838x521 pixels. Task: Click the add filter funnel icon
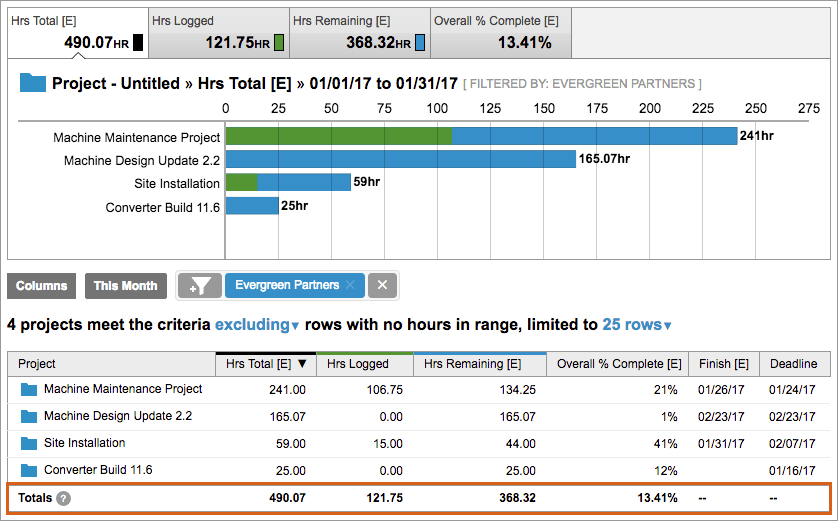pyautogui.click(x=200, y=285)
